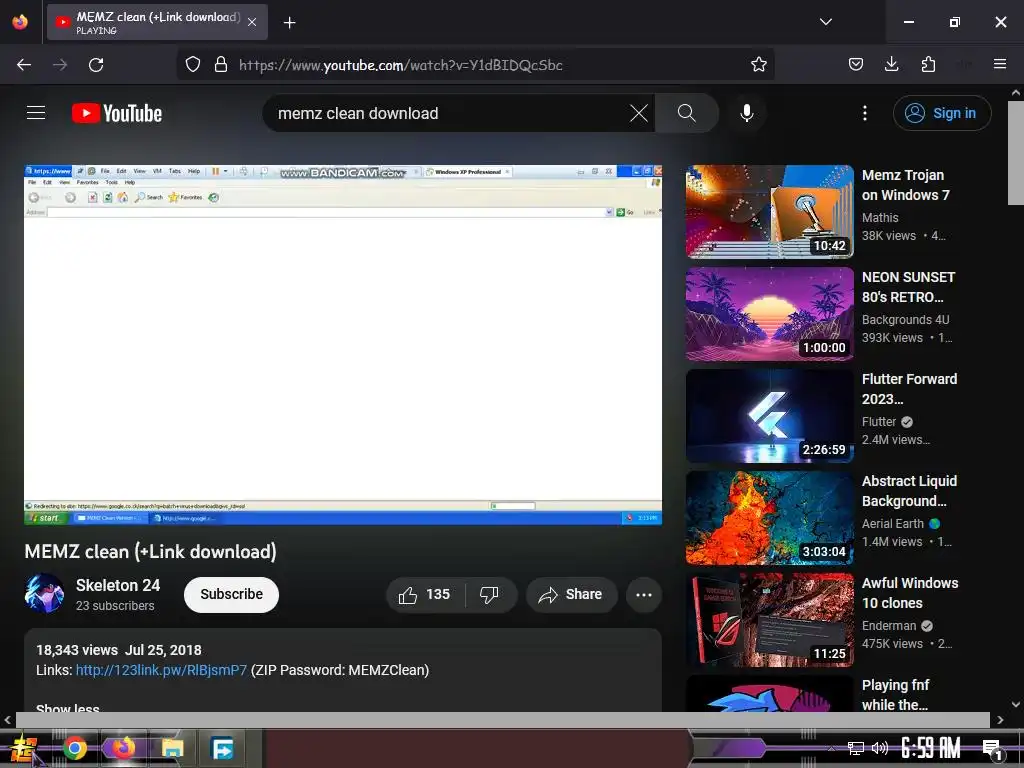Click the horizontal page scrollbar
The width and height of the screenshot is (1024, 768).
tap(503, 720)
